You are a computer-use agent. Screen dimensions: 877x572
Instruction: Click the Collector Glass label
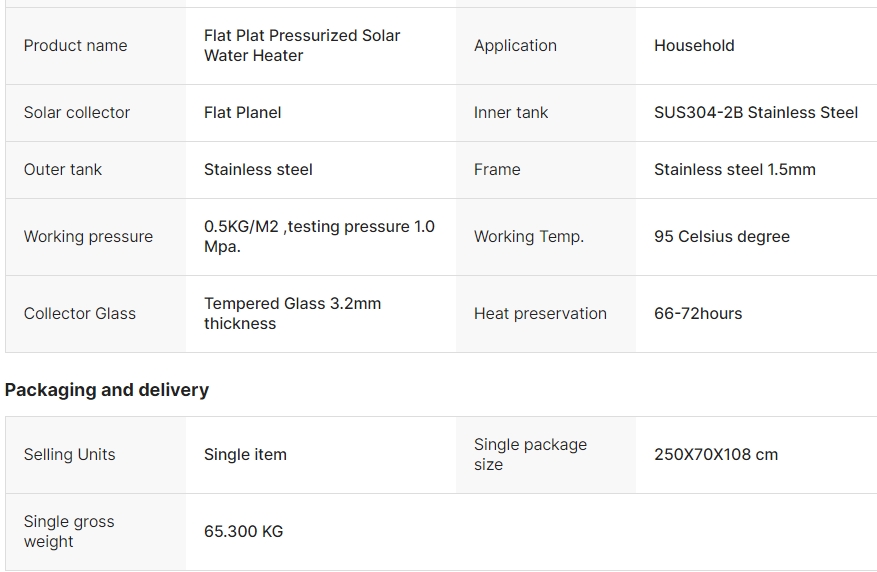pyautogui.click(x=80, y=314)
